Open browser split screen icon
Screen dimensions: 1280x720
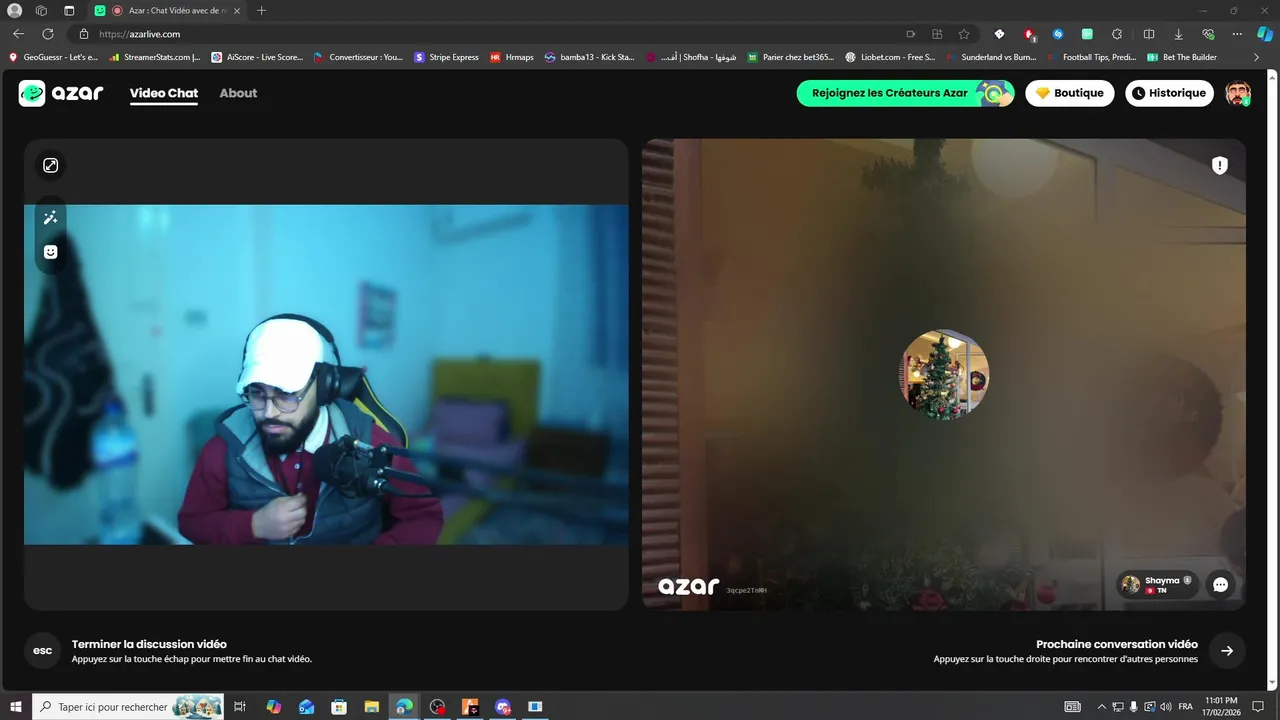1149,34
